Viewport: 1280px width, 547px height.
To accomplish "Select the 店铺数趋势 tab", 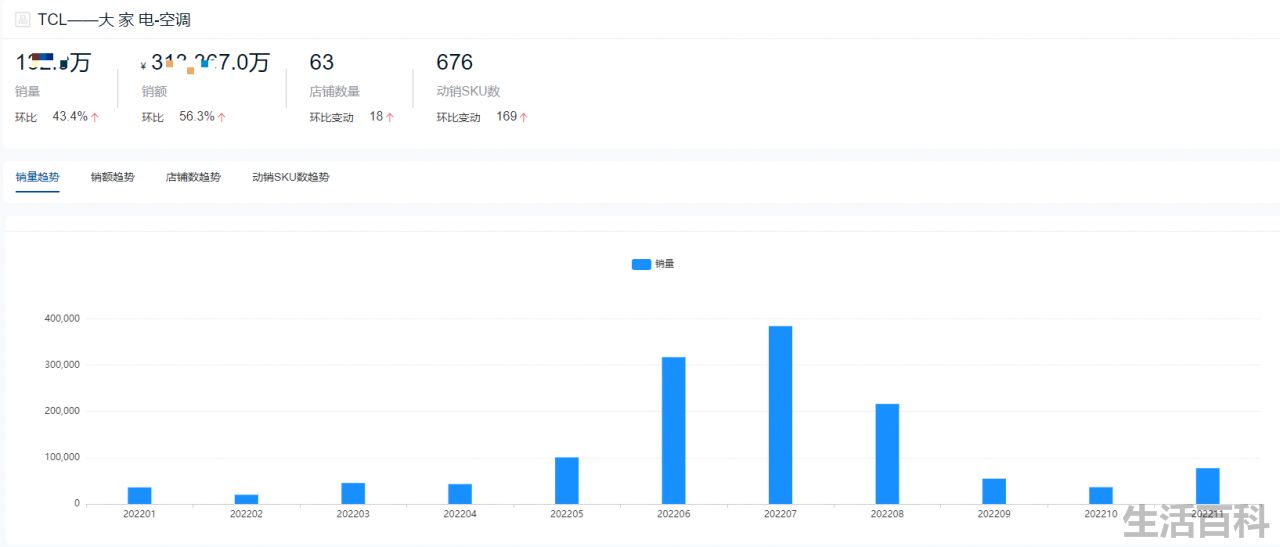I will tap(193, 177).
